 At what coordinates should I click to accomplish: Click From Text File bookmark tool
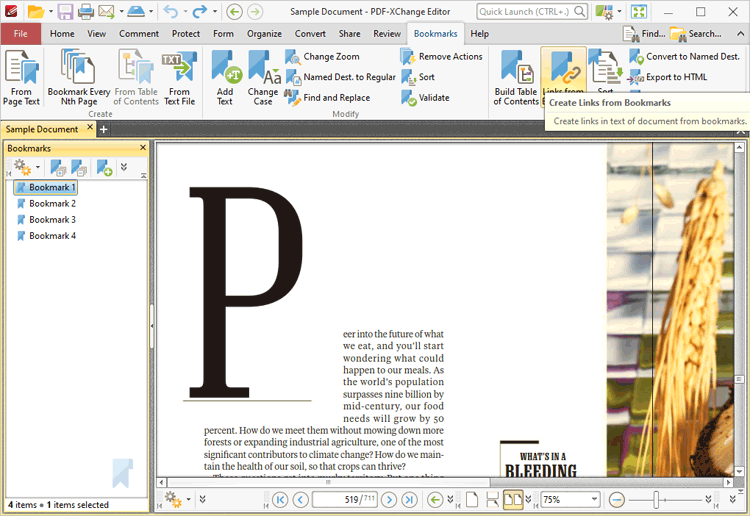pyautogui.click(x=179, y=77)
